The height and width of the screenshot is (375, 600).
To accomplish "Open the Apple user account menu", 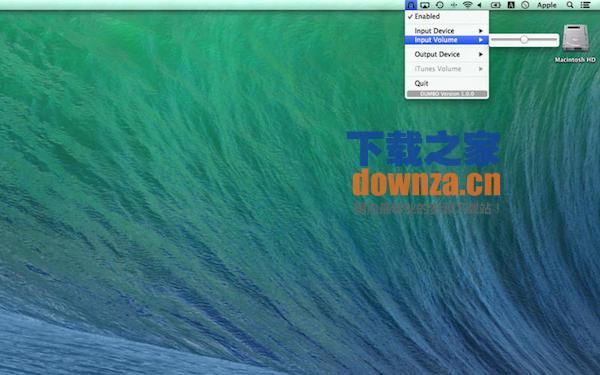I will point(546,5).
